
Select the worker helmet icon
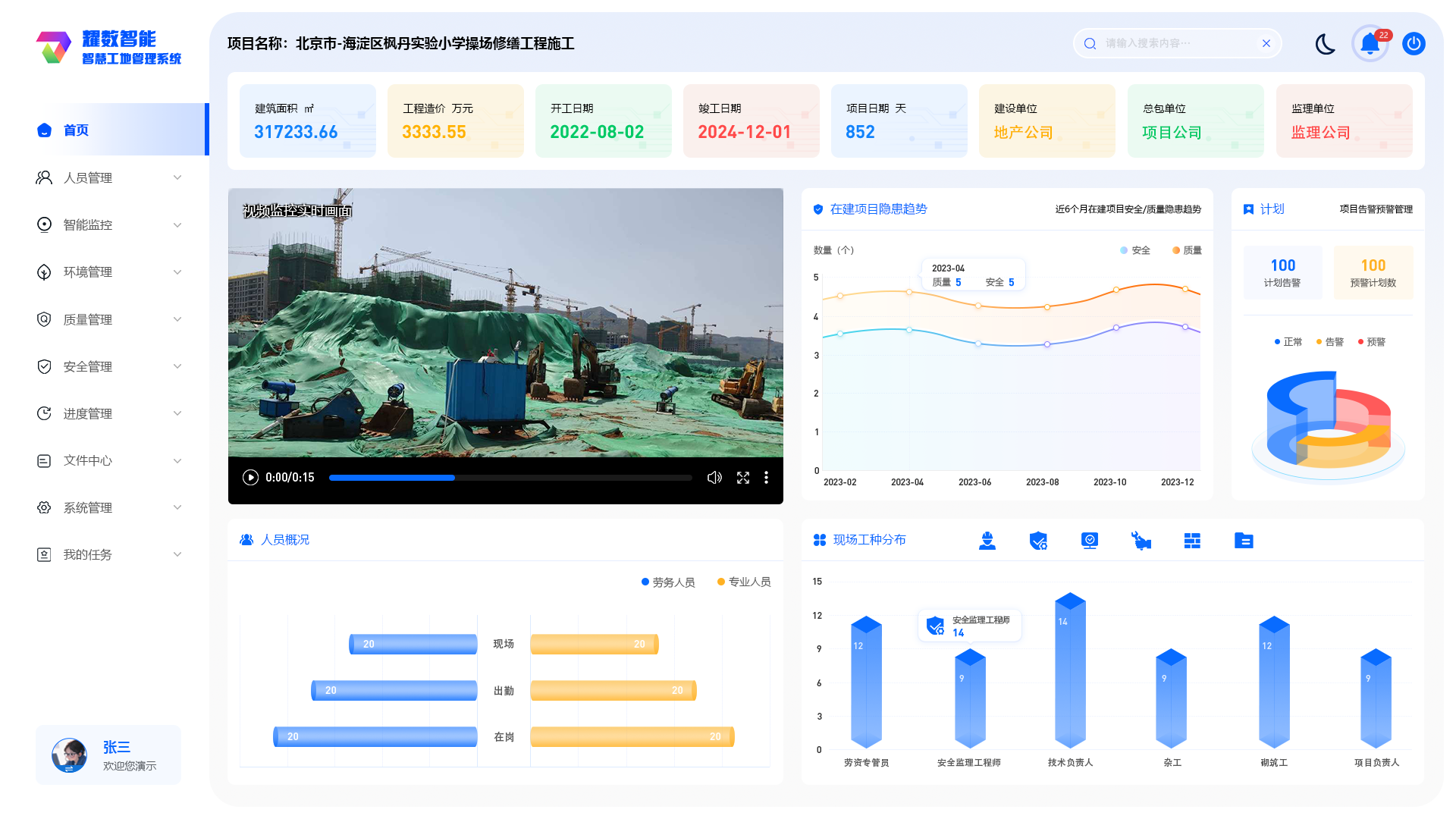point(987,541)
